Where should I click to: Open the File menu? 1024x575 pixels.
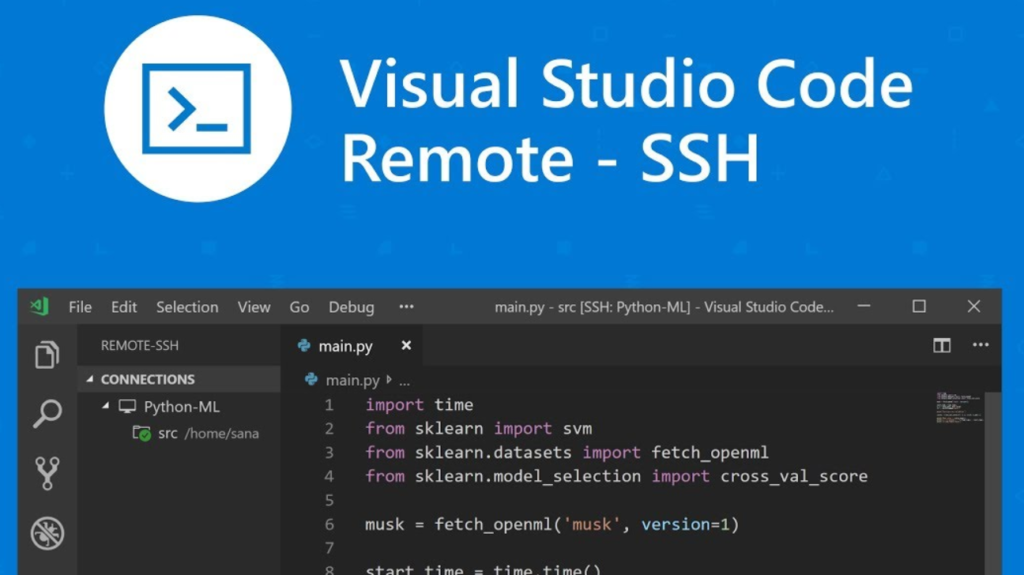(x=80, y=306)
